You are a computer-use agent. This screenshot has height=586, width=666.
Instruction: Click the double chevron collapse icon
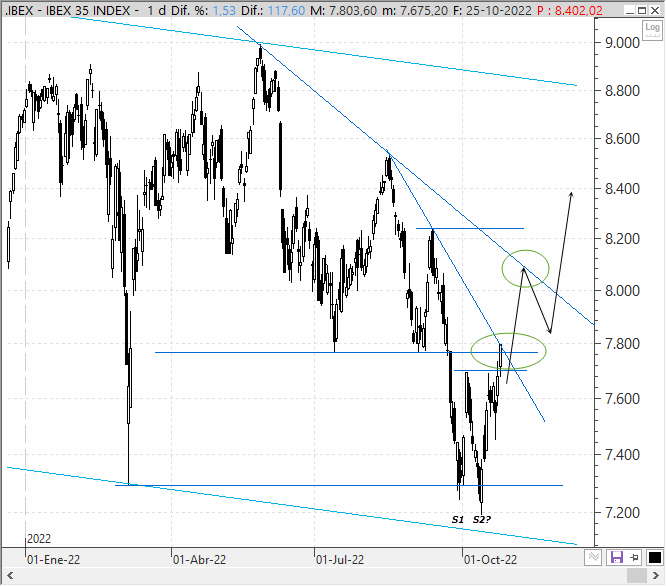(593, 557)
